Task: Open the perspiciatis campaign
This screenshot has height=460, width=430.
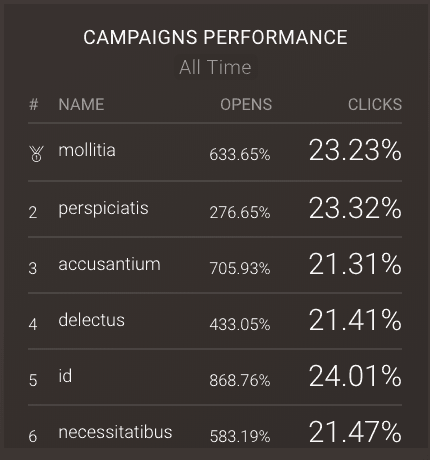Action: coord(103,209)
